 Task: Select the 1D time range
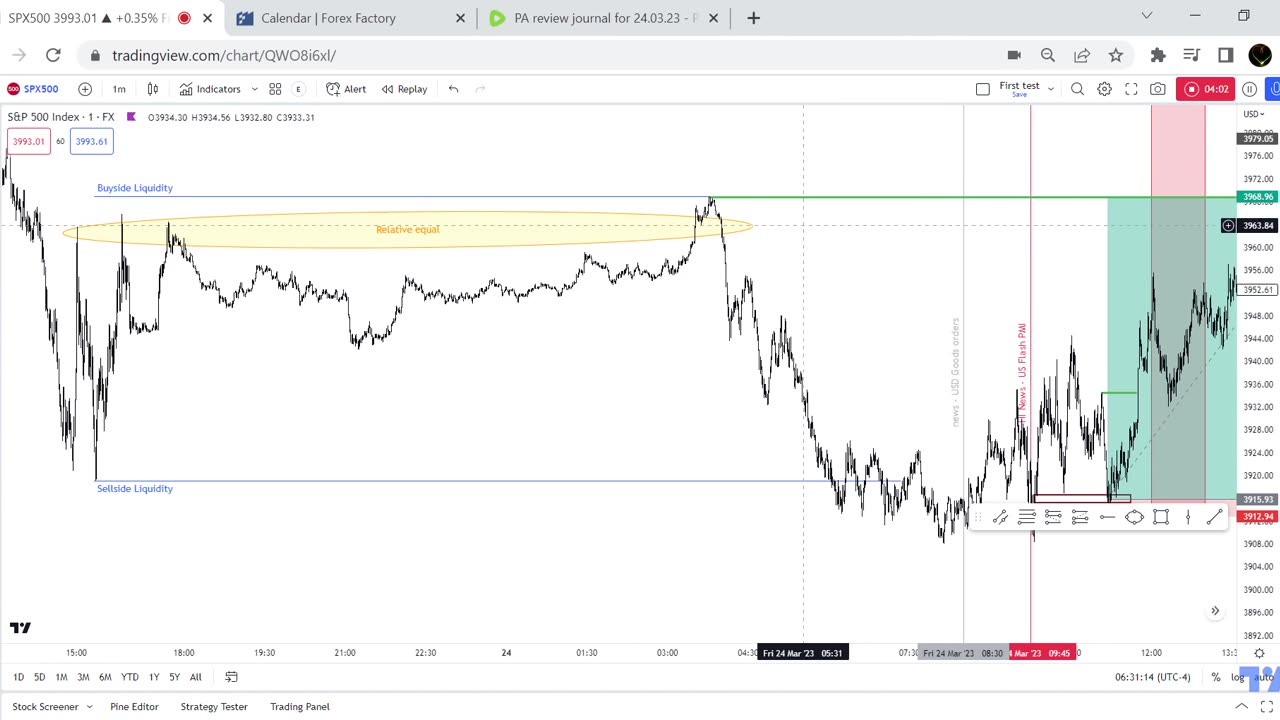[x=18, y=677]
